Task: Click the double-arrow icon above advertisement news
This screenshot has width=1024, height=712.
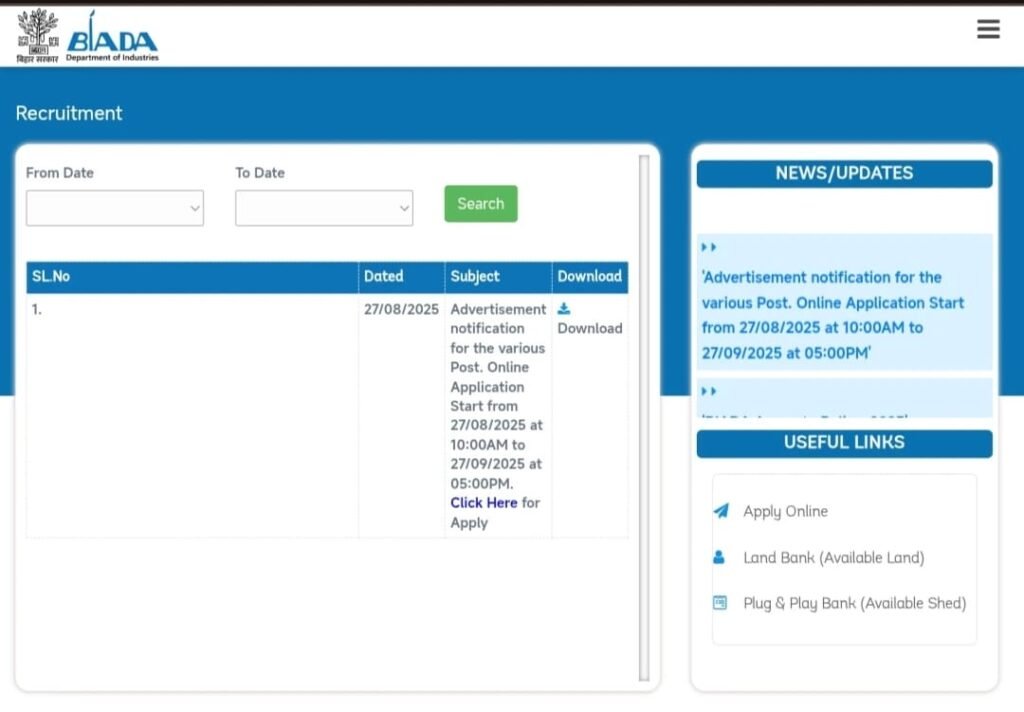Action: point(709,247)
